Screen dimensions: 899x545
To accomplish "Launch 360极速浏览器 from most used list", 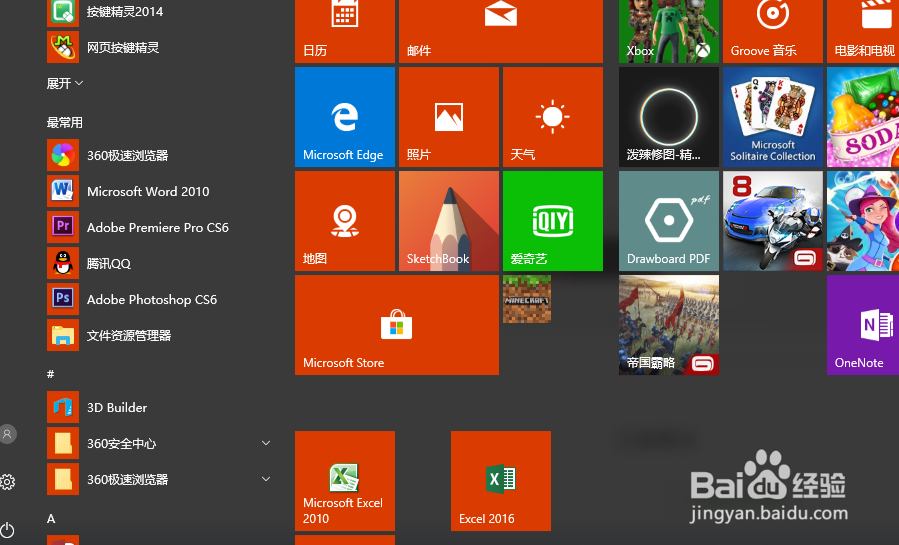I will point(161,155).
